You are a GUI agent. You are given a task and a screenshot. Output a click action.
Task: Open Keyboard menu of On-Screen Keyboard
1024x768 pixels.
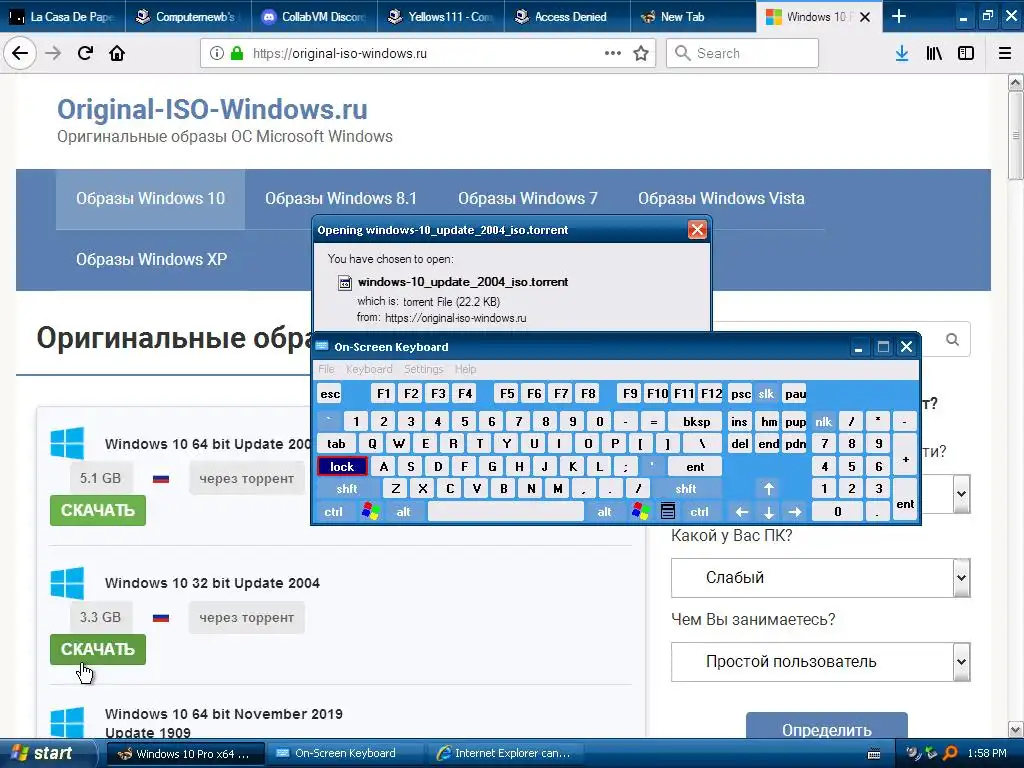[369, 369]
